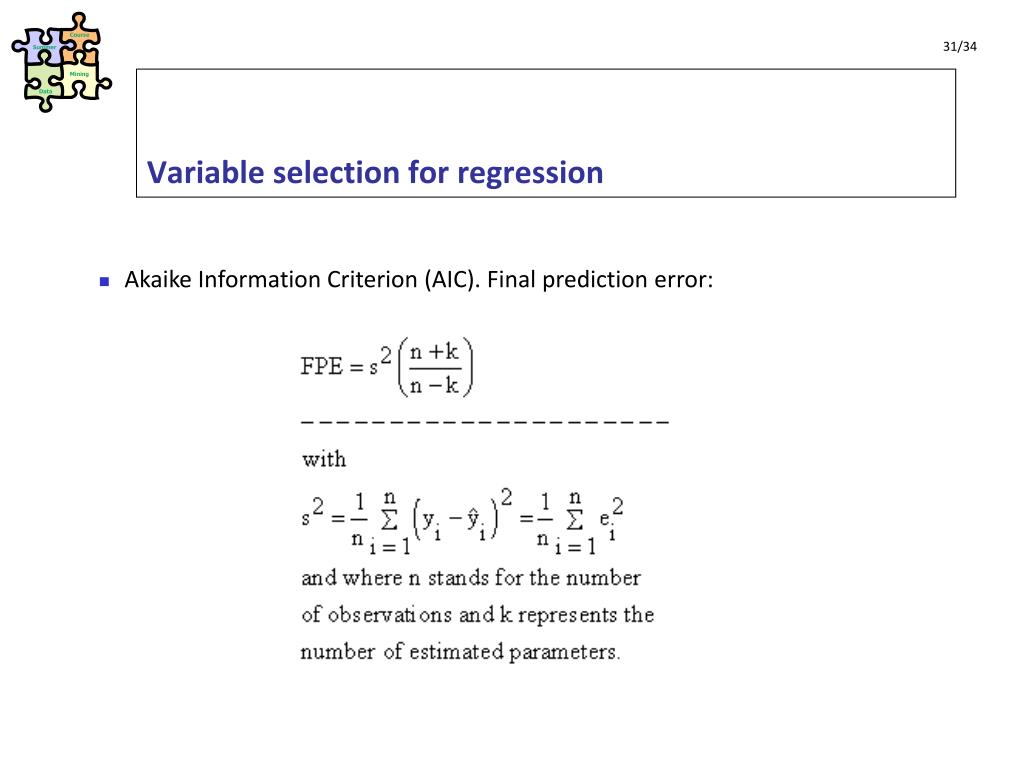Click the second summation sigma before e squared
Viewport: 1024px width, 768px height.
pyautogui.click(x=575, y=520)
